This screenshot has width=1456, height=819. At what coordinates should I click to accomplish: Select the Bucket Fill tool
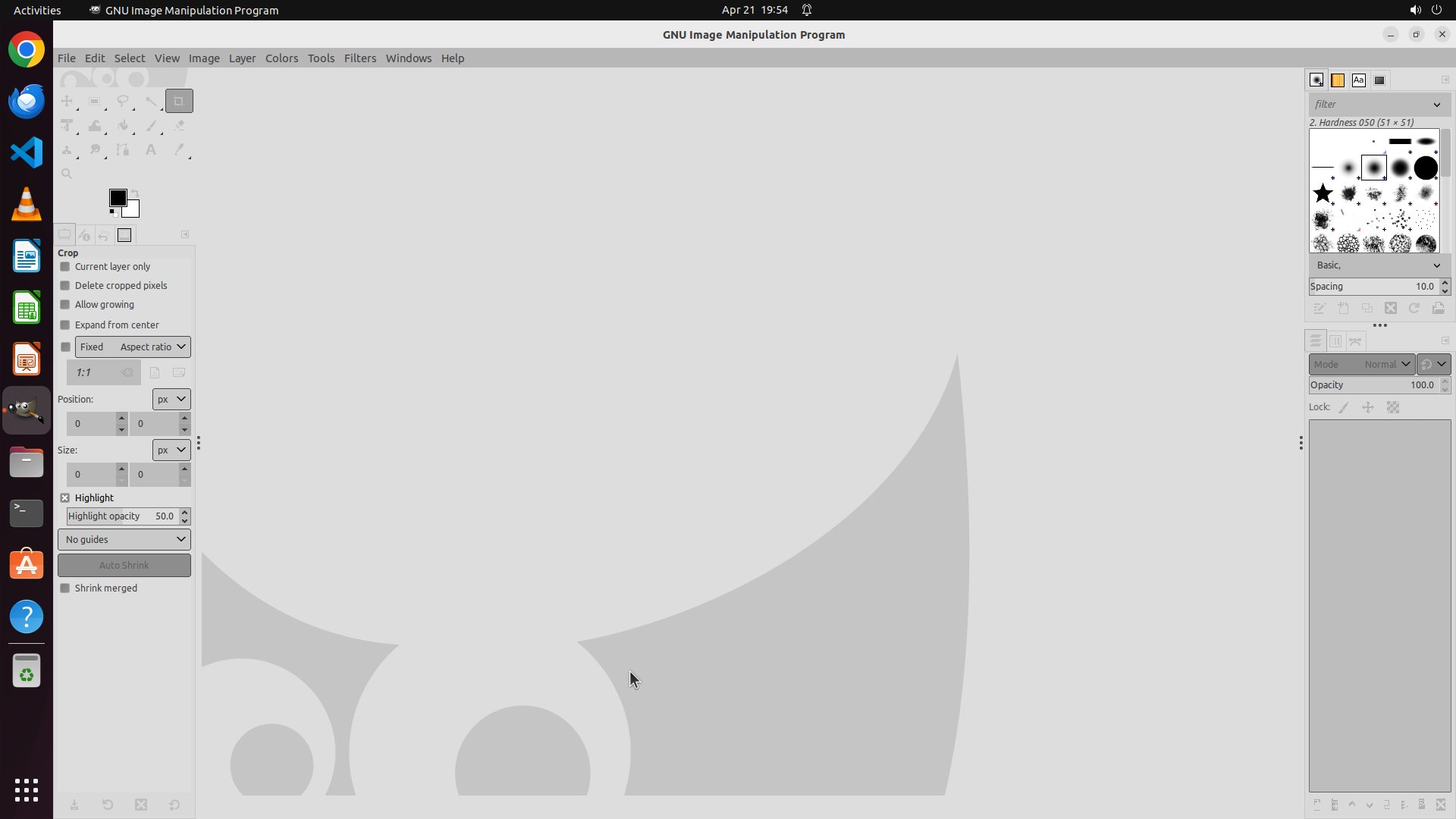pyautogui.click(x=123, y=126)
